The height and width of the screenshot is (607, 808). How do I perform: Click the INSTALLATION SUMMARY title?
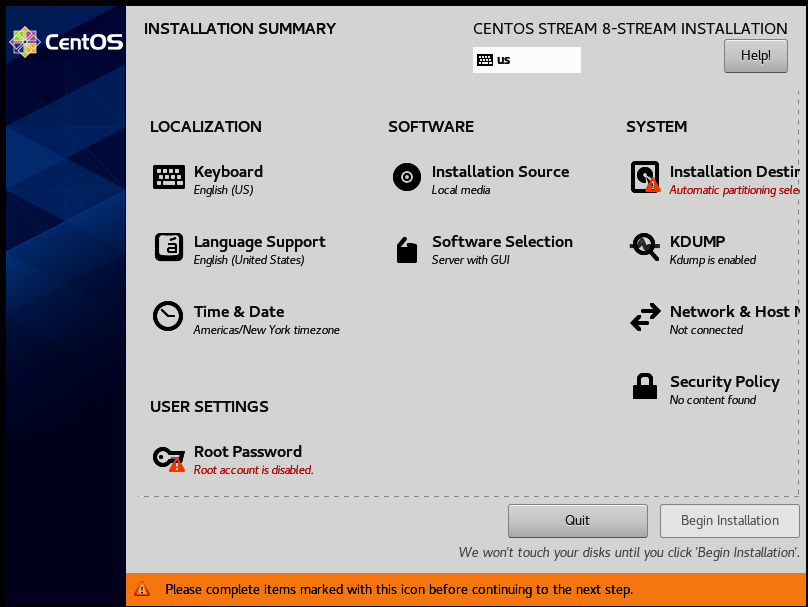click(240, 29)
